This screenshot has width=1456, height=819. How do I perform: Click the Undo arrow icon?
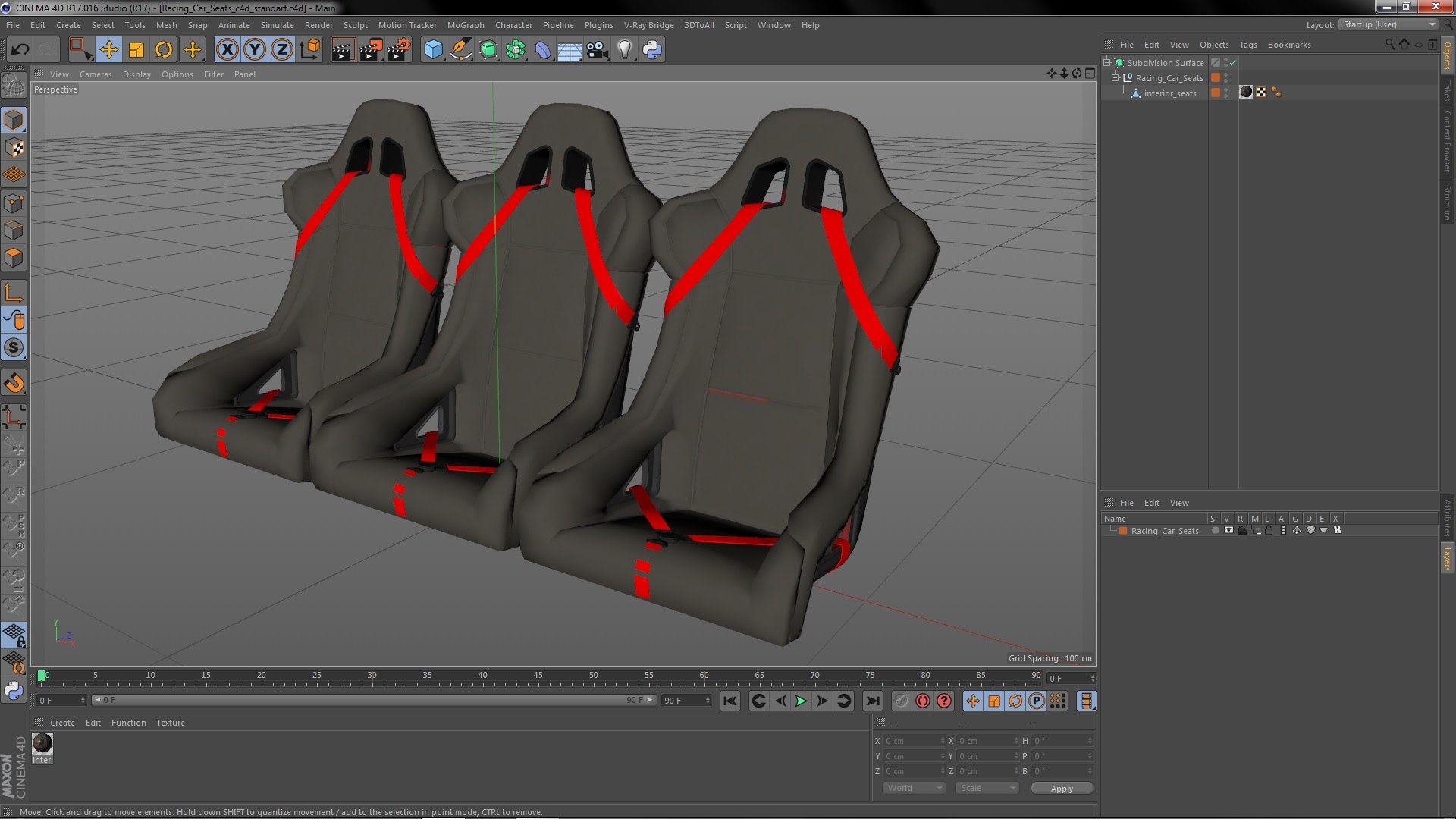point(20,50)
